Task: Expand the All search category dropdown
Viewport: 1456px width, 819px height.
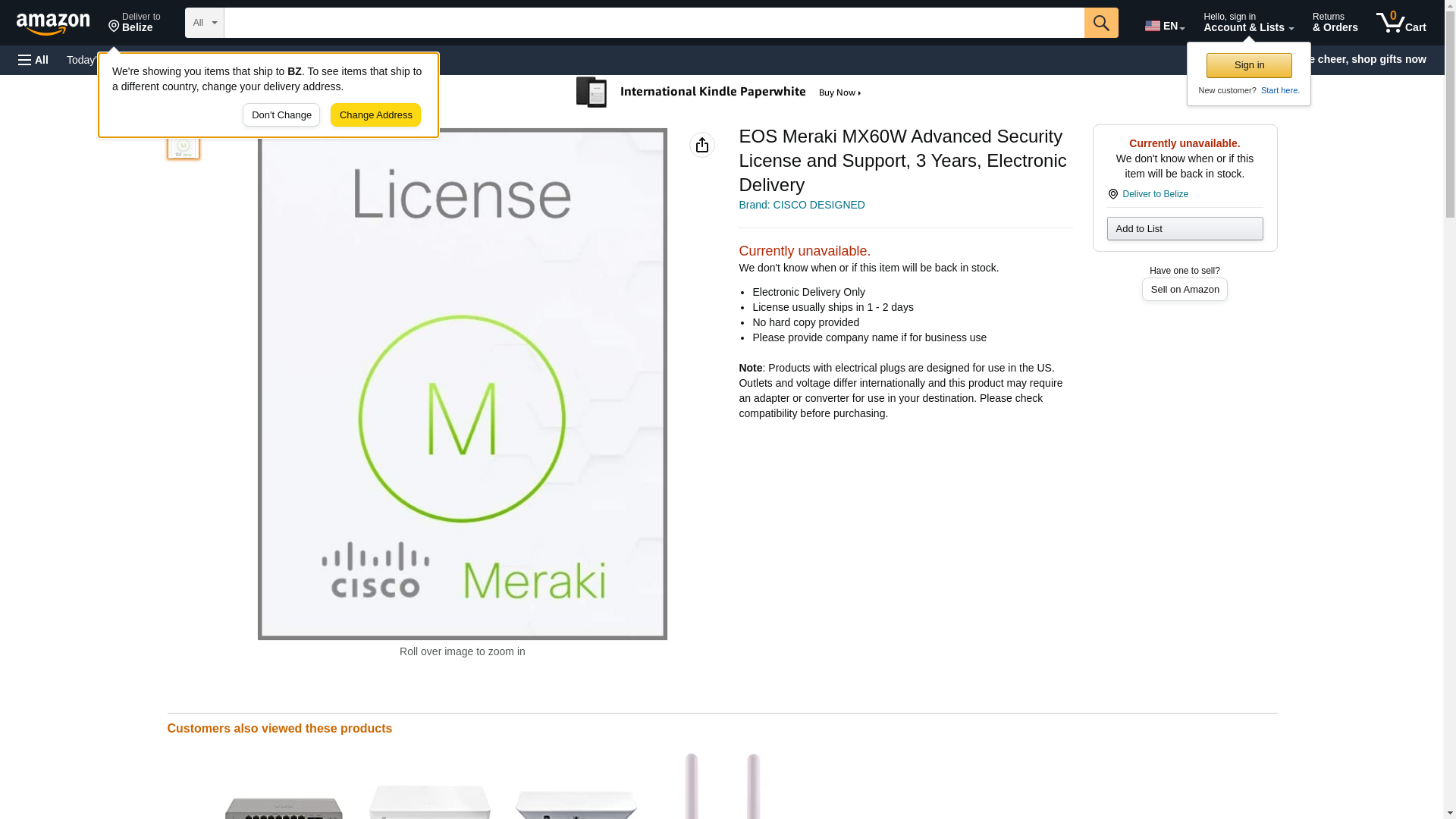Action: [x=204, y=23]
